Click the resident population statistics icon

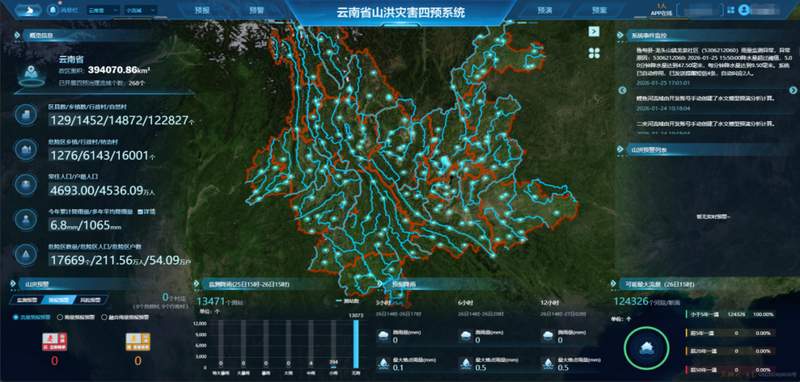[x=25, y=184]
